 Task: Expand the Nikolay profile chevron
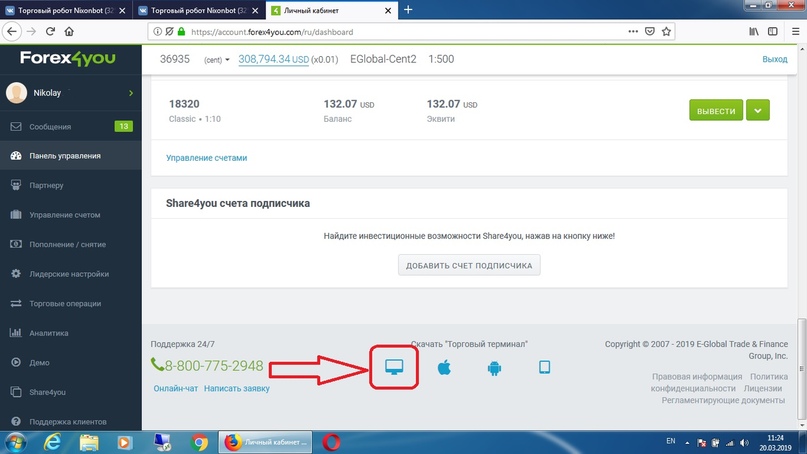tap(131, 93)
